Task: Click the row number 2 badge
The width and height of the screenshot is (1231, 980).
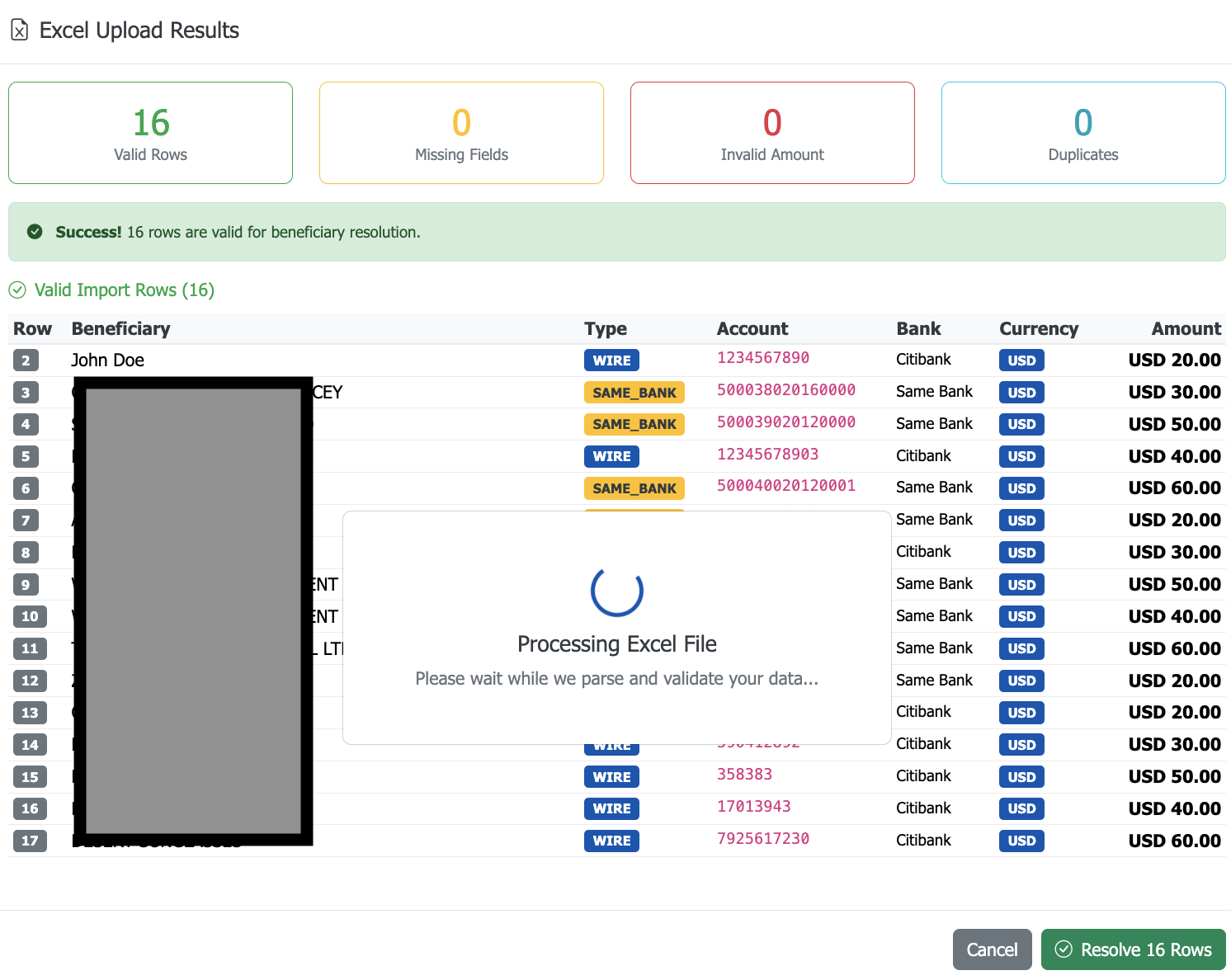Action: point(26,360)
